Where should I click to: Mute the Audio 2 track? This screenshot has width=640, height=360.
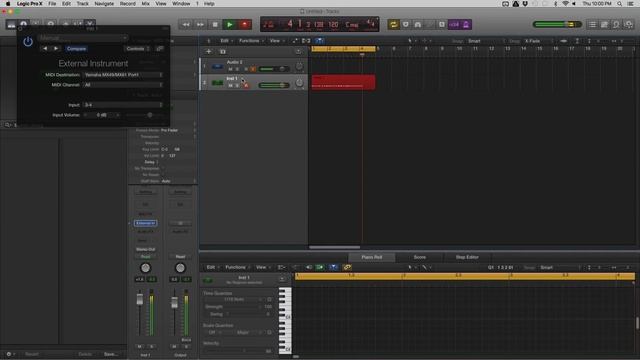tap(230, 69)
